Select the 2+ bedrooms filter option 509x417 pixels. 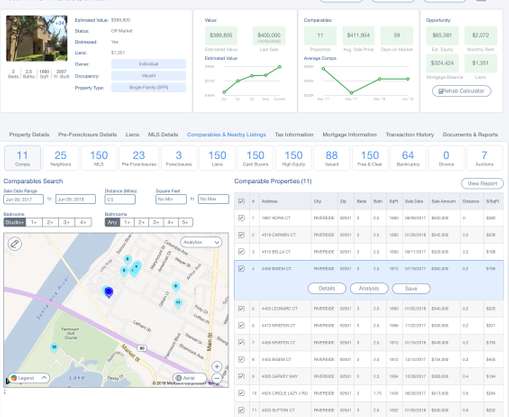(x=50, y=222)
